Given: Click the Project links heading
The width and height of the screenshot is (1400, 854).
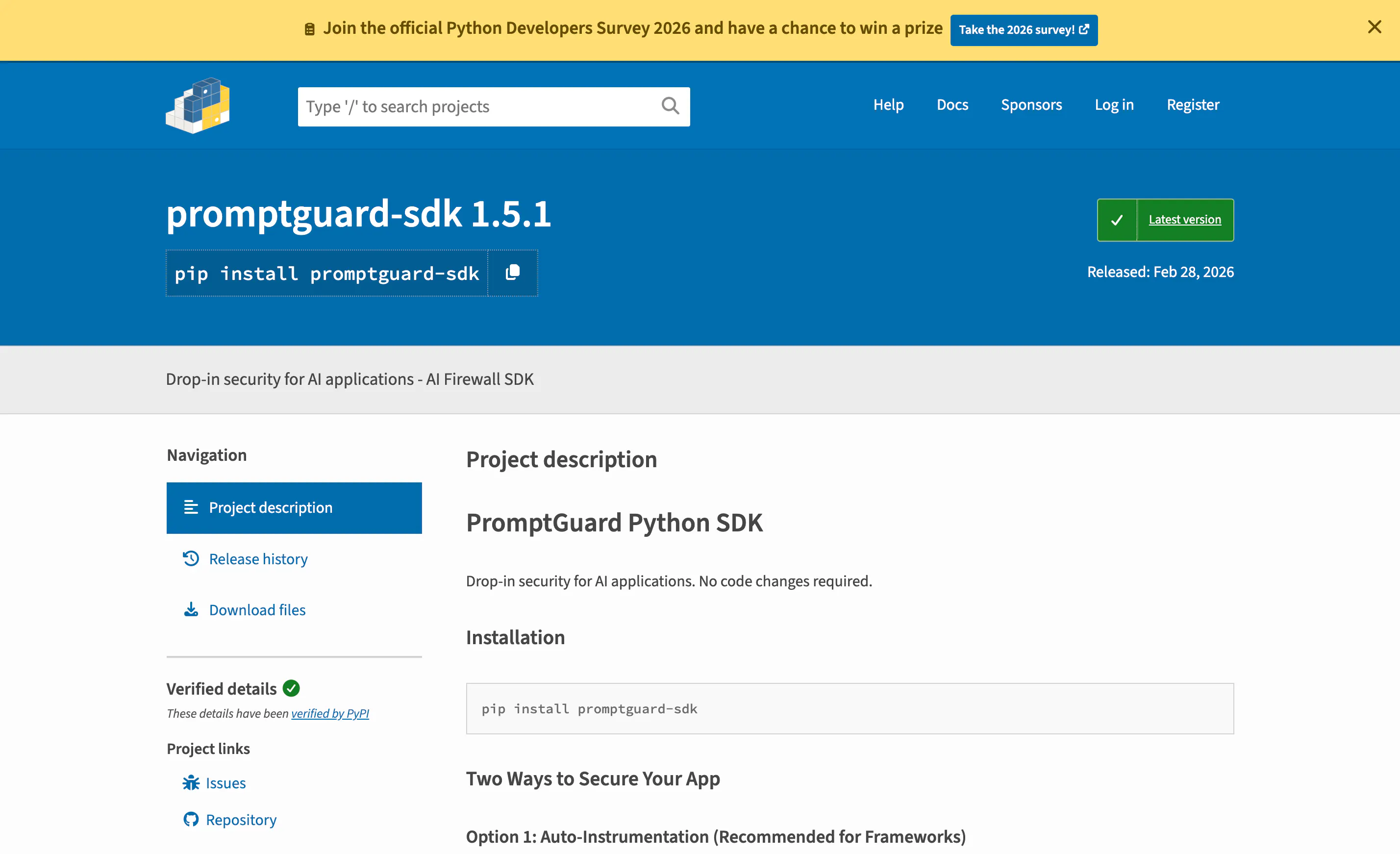Looking at the screenshot, I should coord(208,749).
